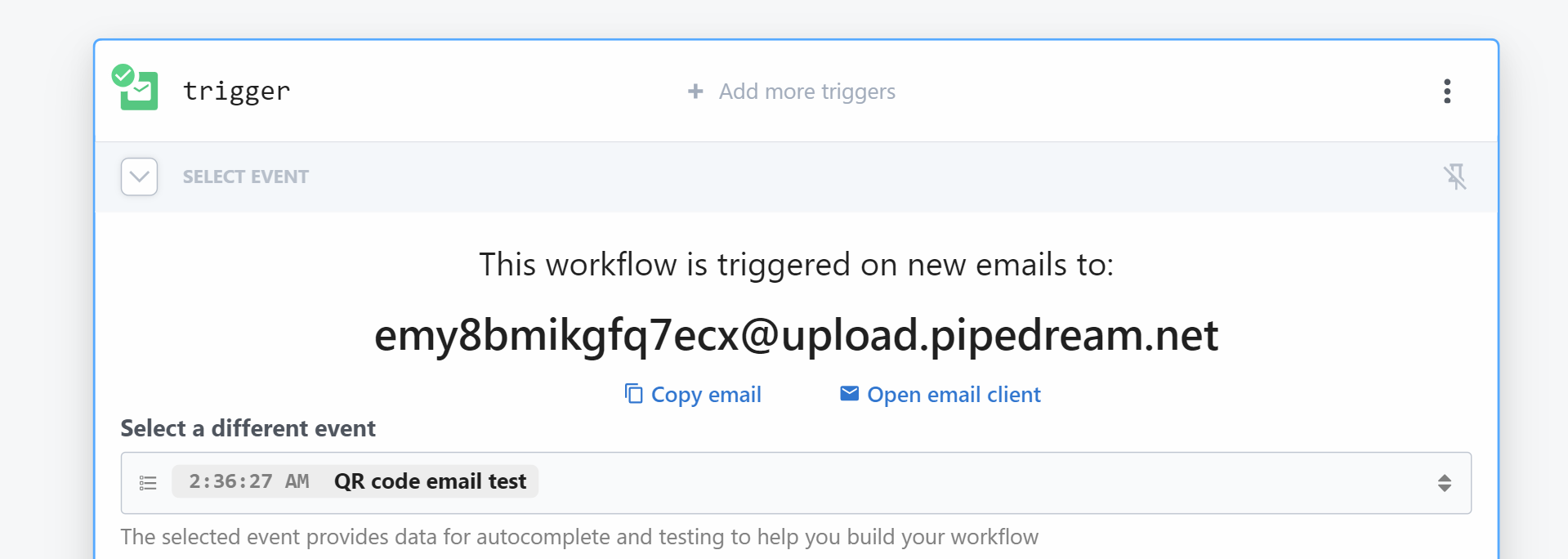
Task: Click the trigger step name
Action: tap(236, 91)
